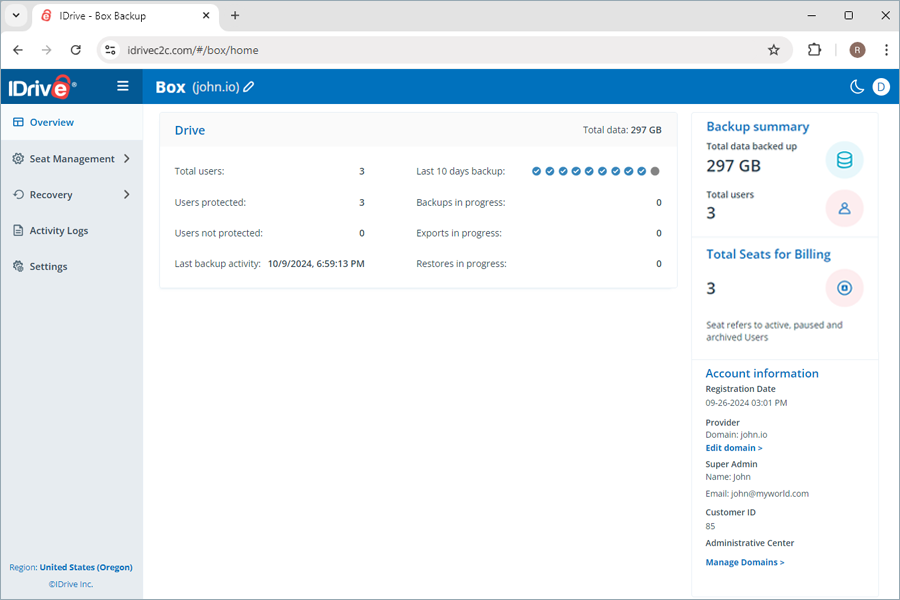The image size is (900, 600).
Task: Click the IDrive logo in the header
Action: pos(41,87)
